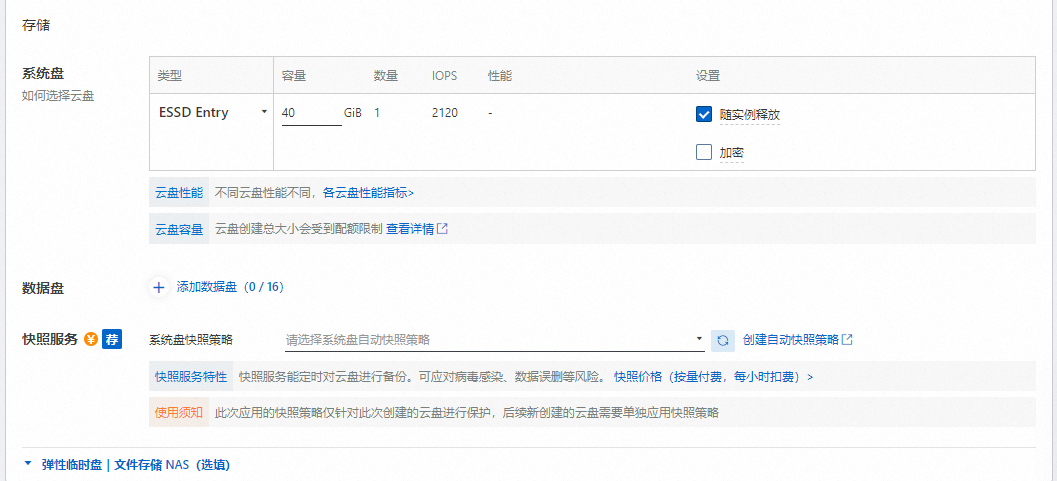Open the 快照价格 pricing link
Viewport: 1057px width, 481px height.
(713, 377)
